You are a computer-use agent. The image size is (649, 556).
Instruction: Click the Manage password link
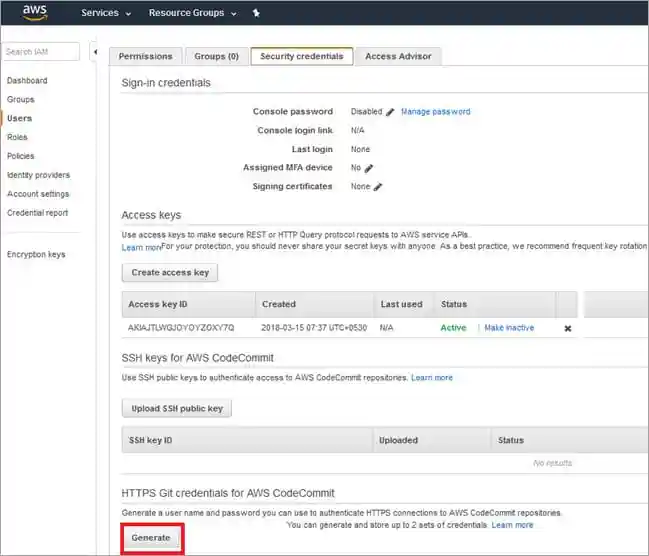tap(435, 112)
